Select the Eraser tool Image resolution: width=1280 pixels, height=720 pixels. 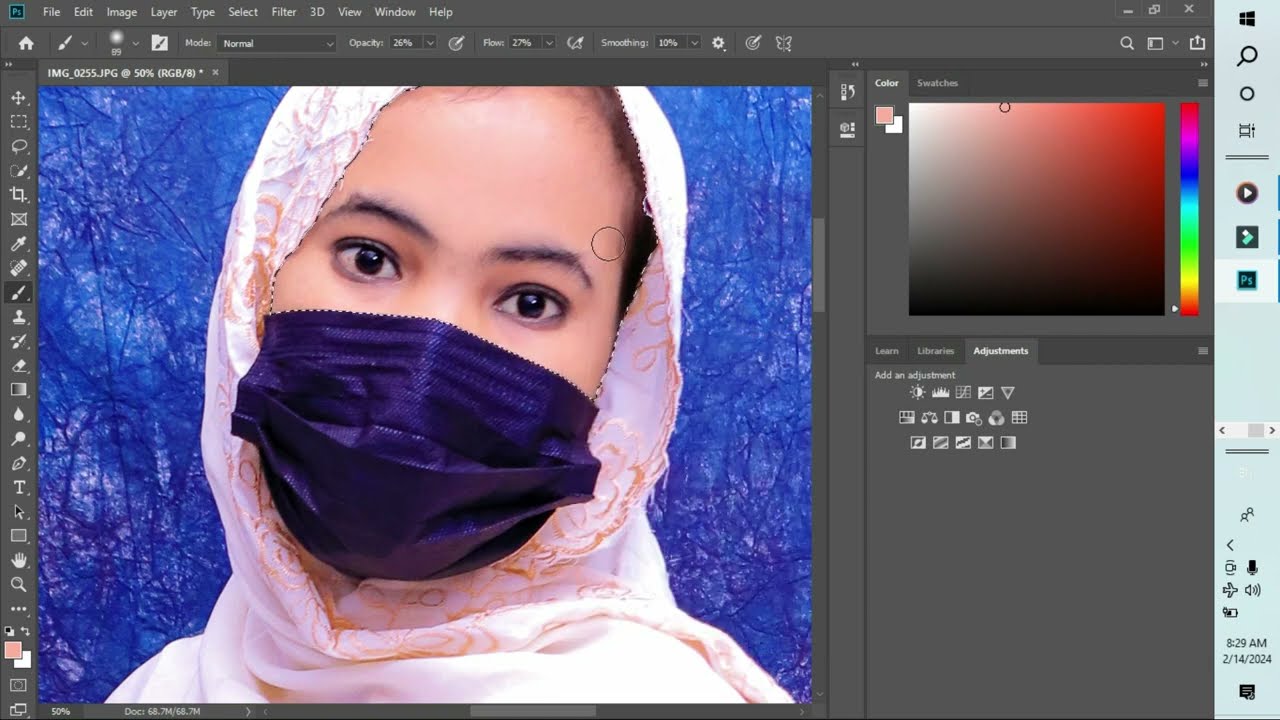pyautogui.click(x=18, y=366)
